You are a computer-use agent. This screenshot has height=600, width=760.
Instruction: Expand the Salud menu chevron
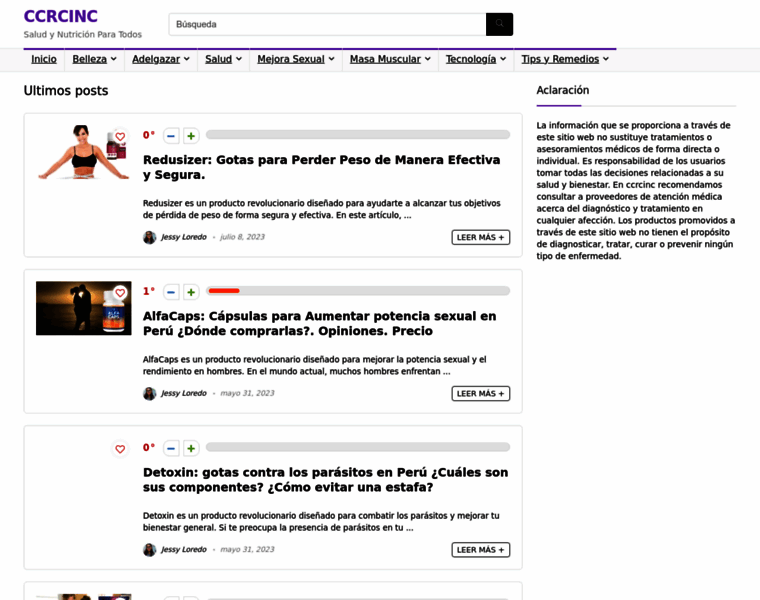pos(238,59)
